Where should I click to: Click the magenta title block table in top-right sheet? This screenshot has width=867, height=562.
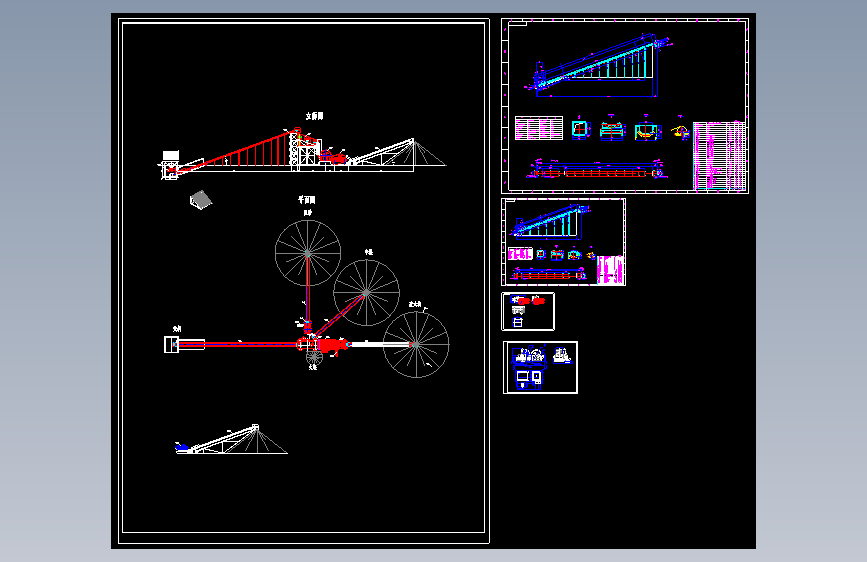pyautogui.click(x=719, y=155)
